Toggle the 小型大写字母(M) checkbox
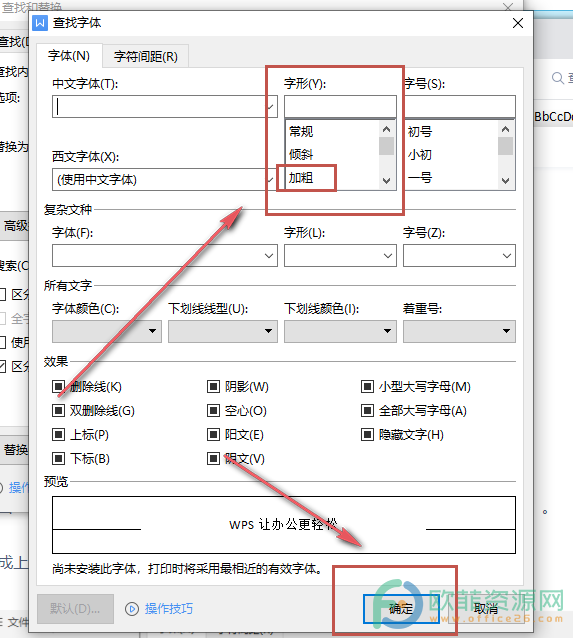The width and height of the screenshot is (573, 638). tap(367, 386)
